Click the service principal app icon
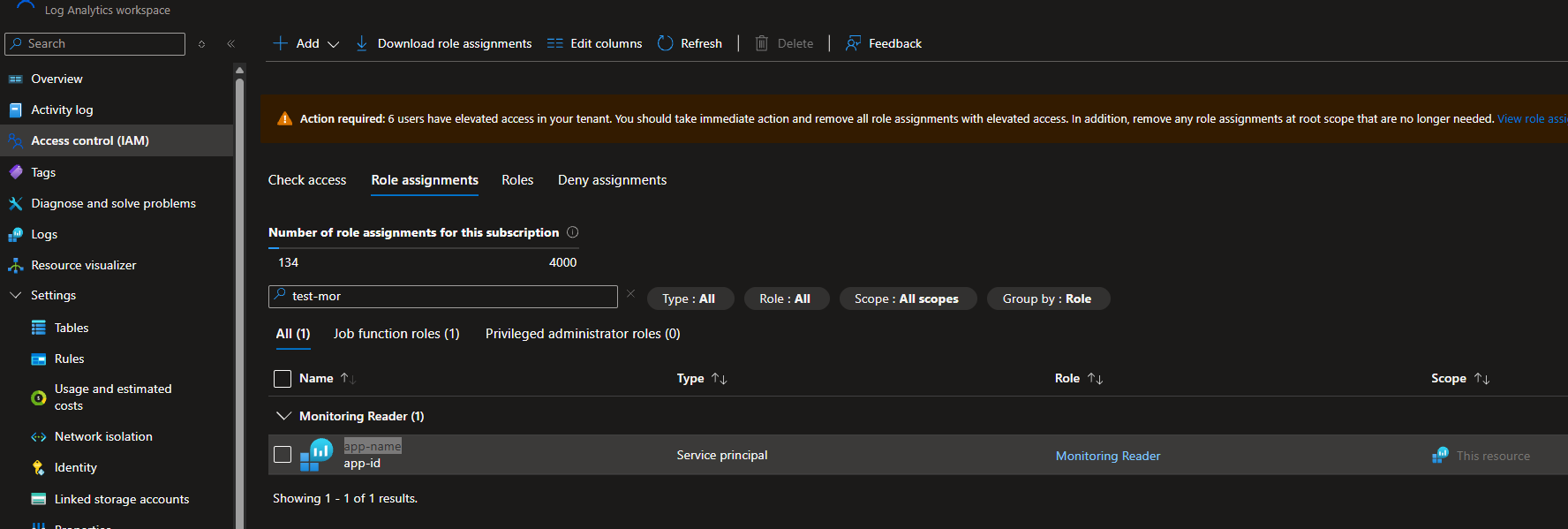This screenshot has width=1568, height=529. [316, 454]
